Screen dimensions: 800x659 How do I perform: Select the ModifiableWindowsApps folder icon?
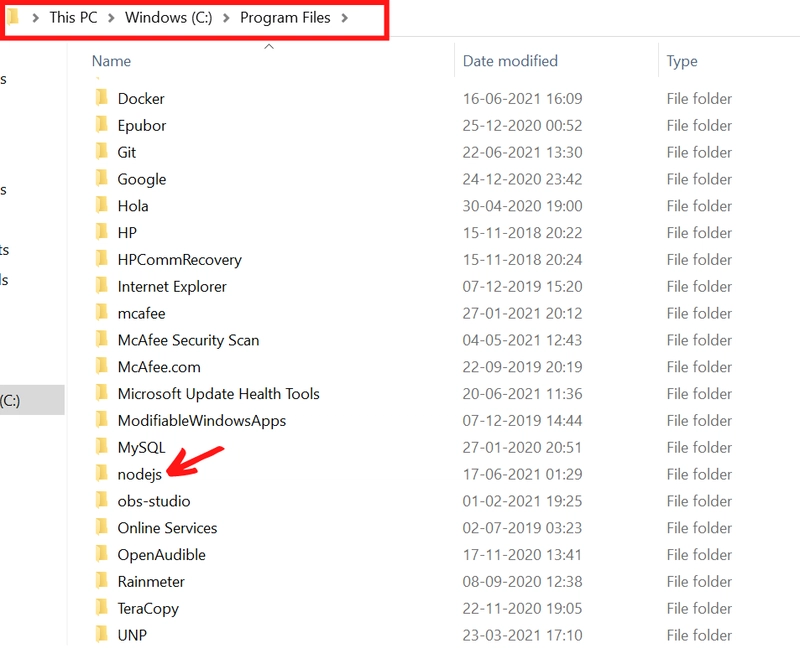pyautogui.click(x=102, y=419)
